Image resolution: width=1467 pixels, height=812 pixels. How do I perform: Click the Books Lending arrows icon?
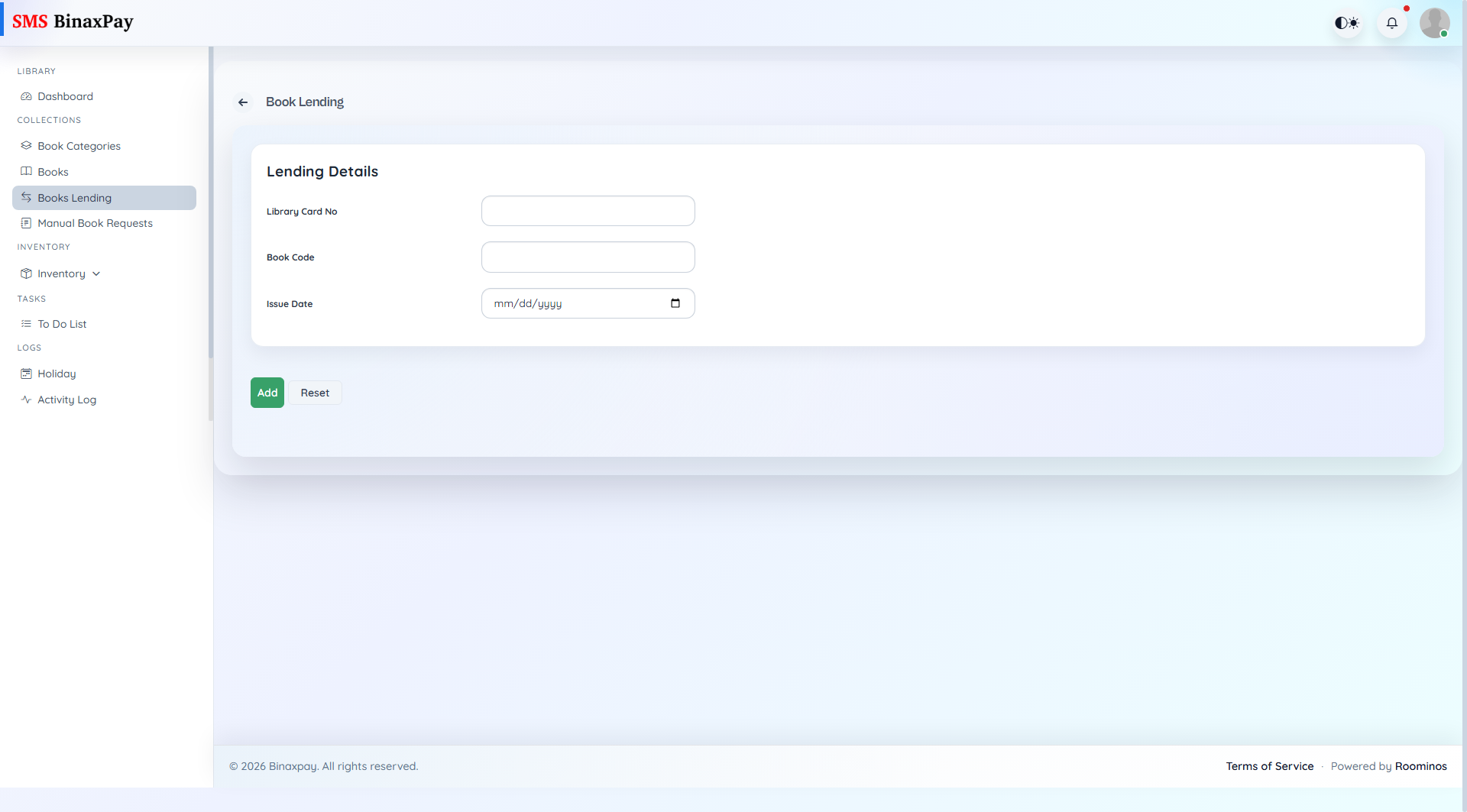pyautogui.click(x=25, y=197)
